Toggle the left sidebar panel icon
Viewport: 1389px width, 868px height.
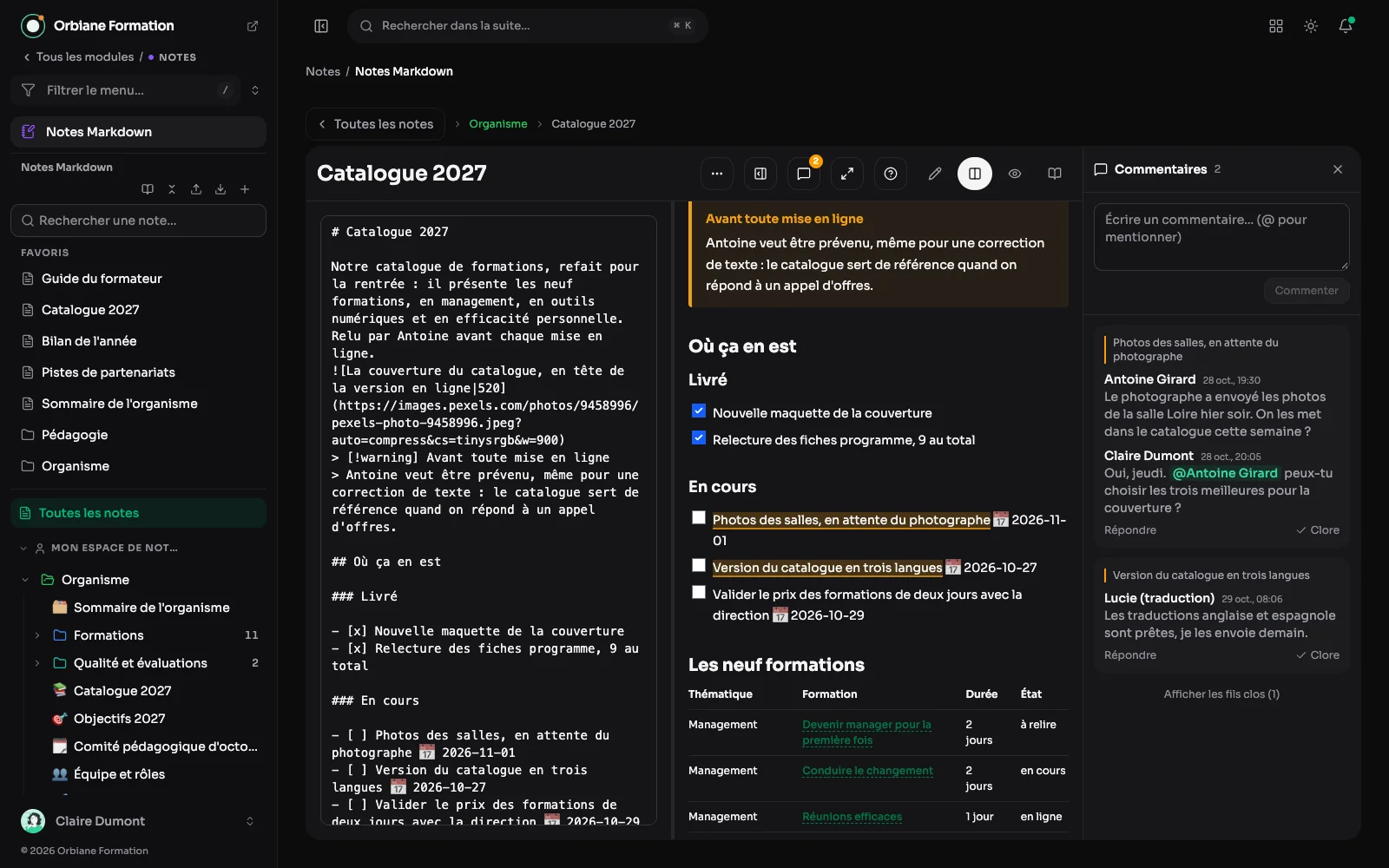(321, 26)
